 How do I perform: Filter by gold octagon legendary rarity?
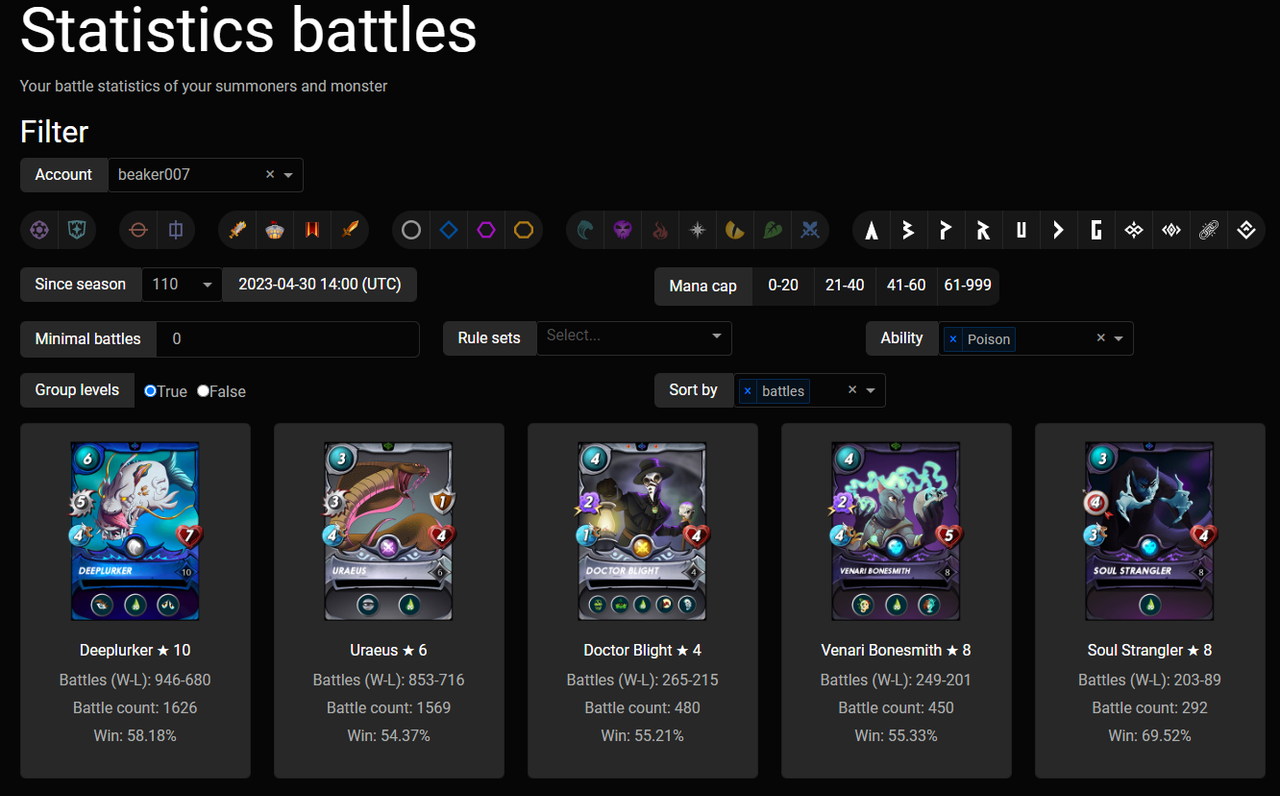(524, 230)
